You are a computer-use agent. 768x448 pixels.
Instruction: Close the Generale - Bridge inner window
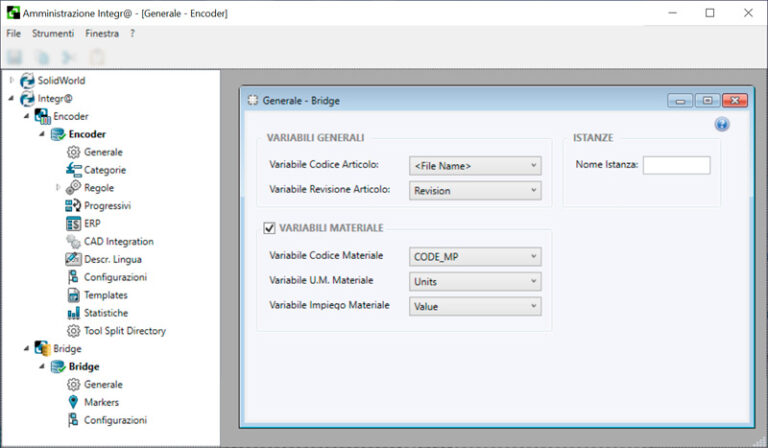click(x=735, y=100)
